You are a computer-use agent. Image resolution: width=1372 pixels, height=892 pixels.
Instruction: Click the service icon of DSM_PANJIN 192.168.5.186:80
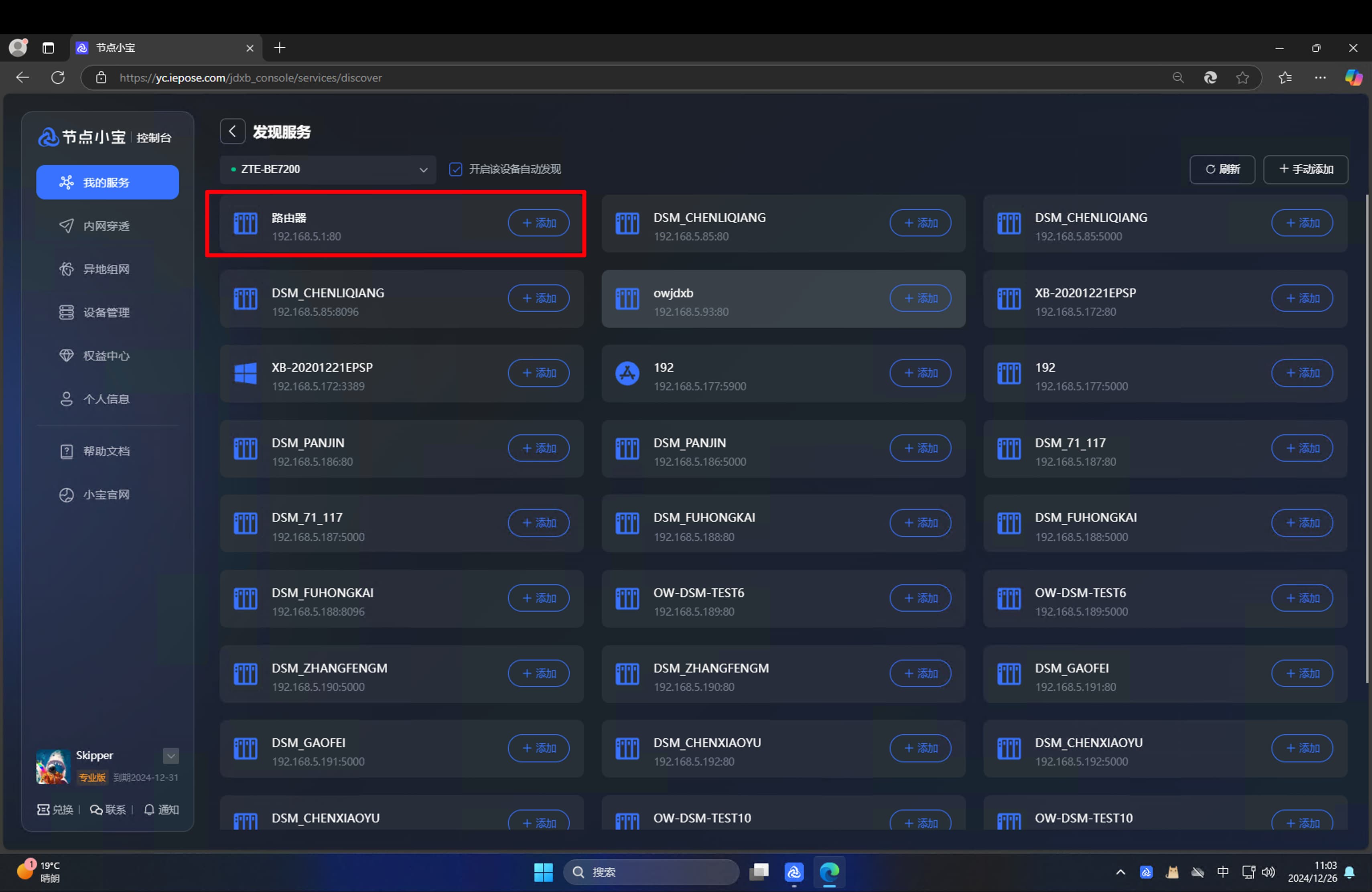[x=246, y=448]
